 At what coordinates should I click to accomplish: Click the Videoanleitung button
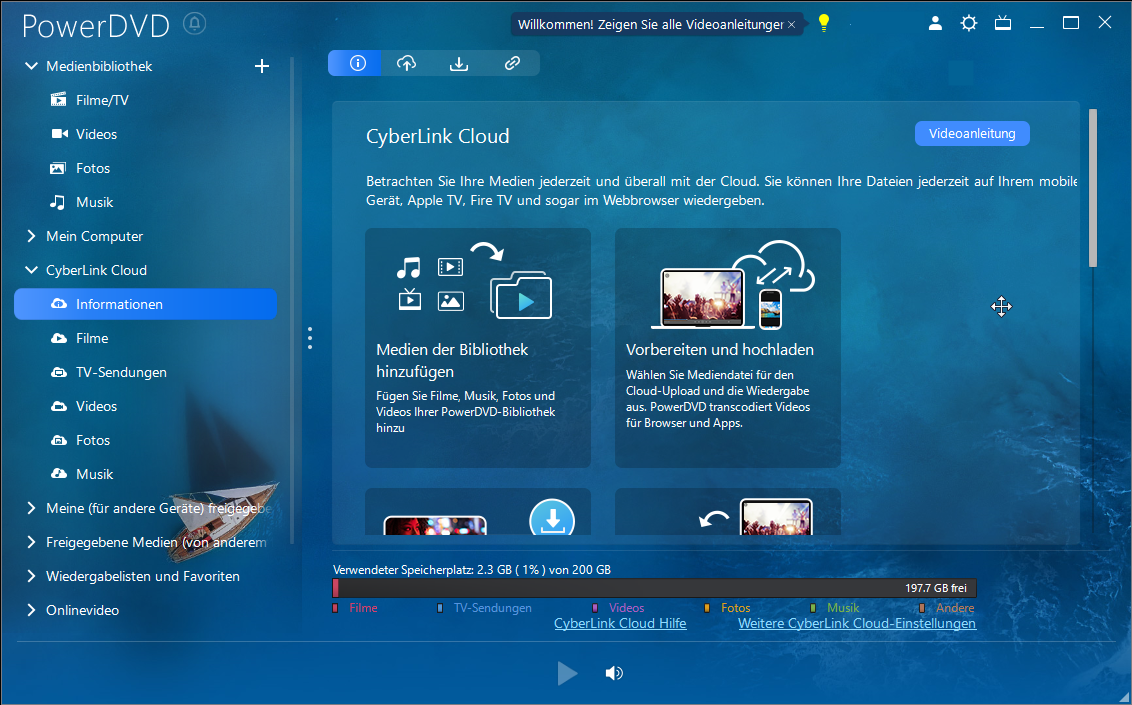[x=972, y=133]
